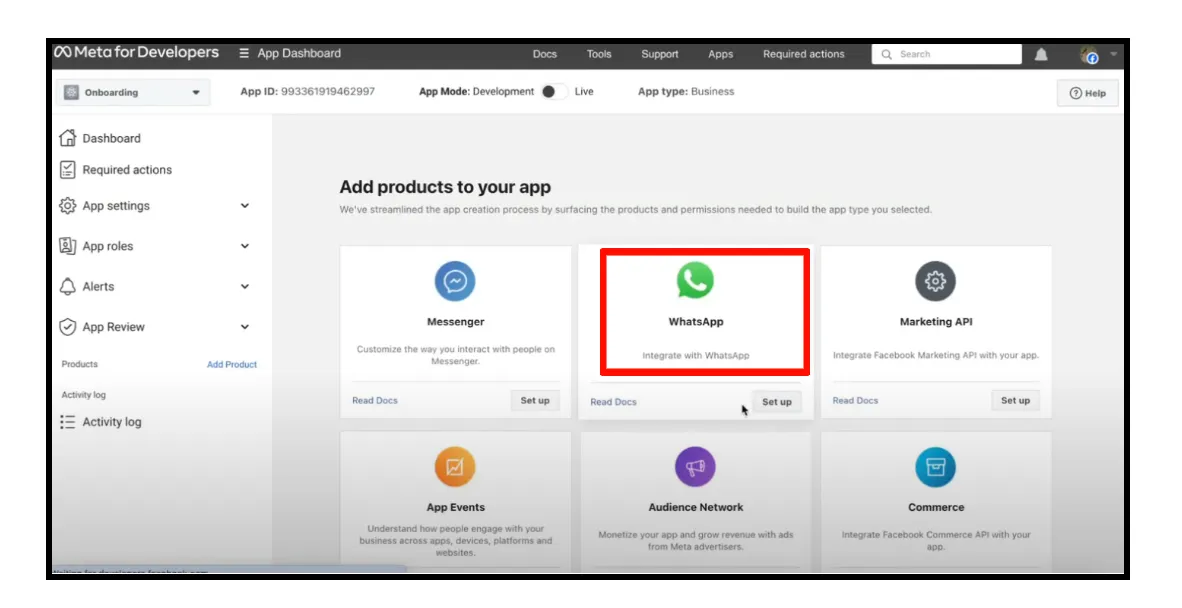Read Docs for Marketing API

(x=855, y=400)
